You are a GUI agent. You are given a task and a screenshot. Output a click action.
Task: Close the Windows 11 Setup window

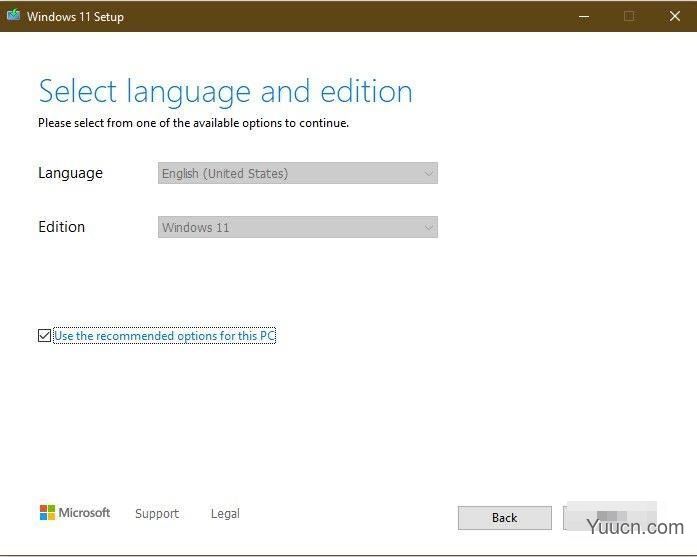pyautogui.click(x=674, y=16)
